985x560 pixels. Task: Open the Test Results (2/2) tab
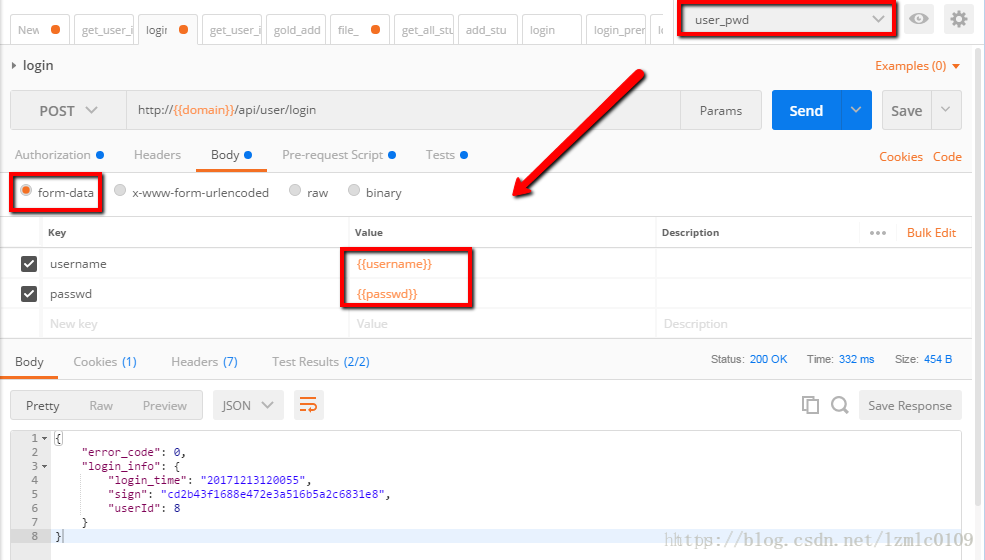(x=320, y=361)
